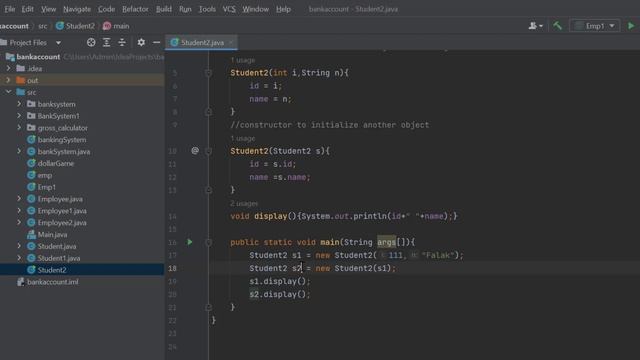This screenshot has width=640, height=360.
Task: Open the Build menu
Action: click(x=164, y=9)
